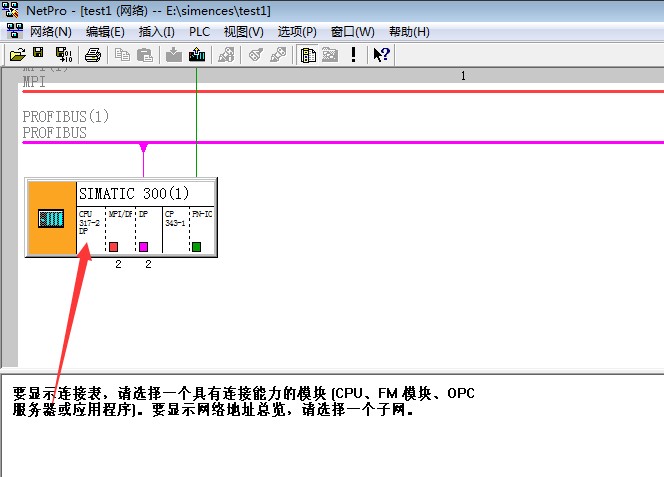Select the magenta PROFIBUS subnet line
The image size is (664, 477).
(400, 142)
